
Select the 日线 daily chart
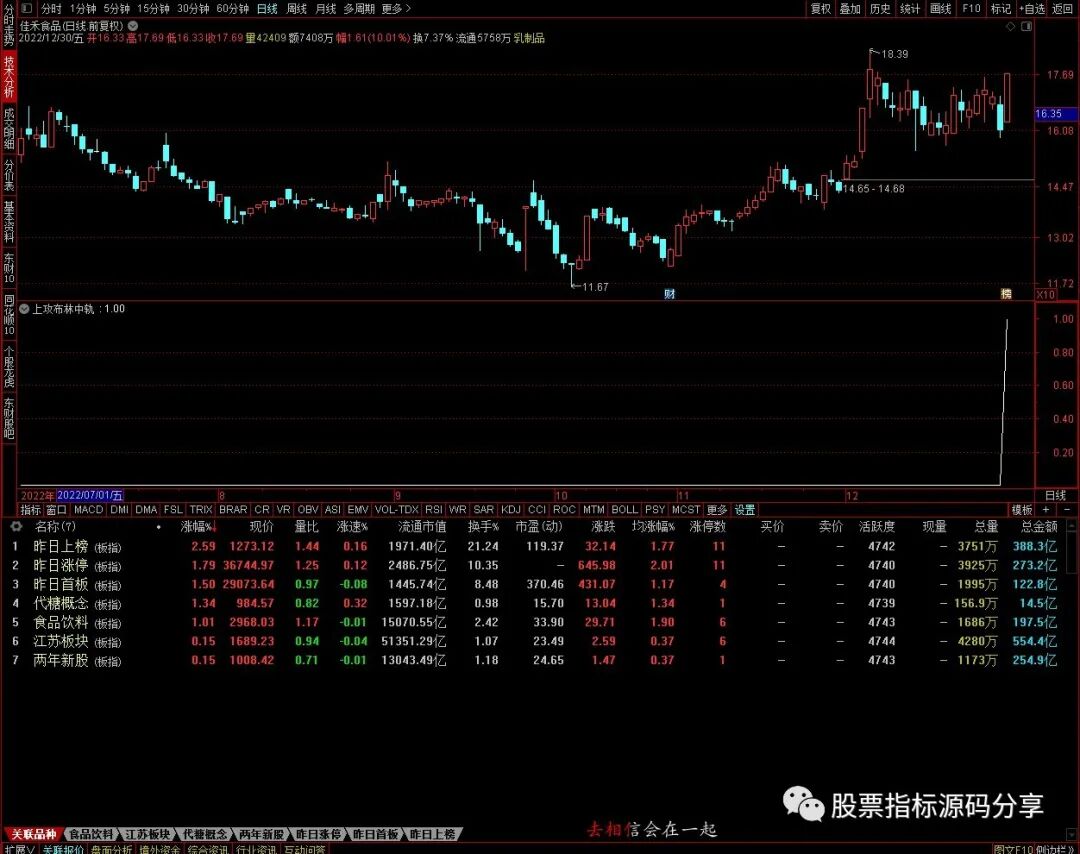(267, 8)
